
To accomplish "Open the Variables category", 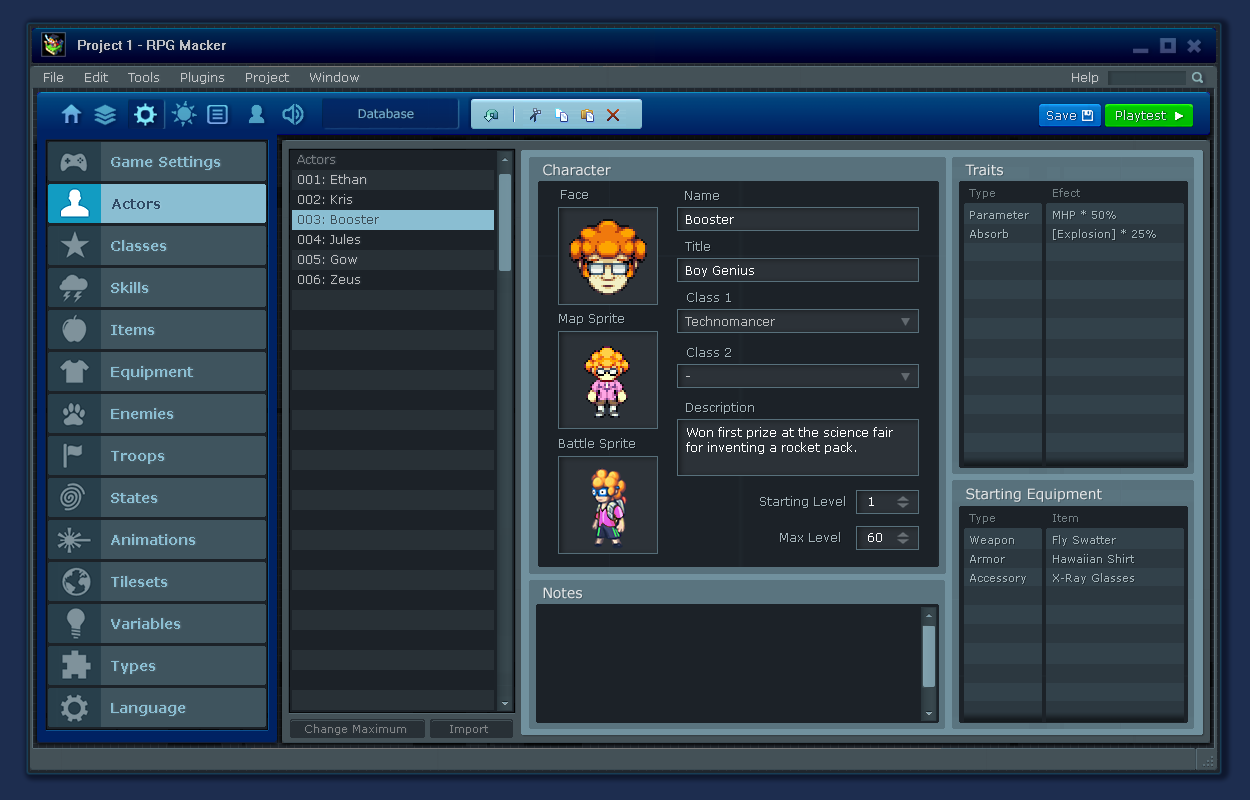I will pos(157,624).
